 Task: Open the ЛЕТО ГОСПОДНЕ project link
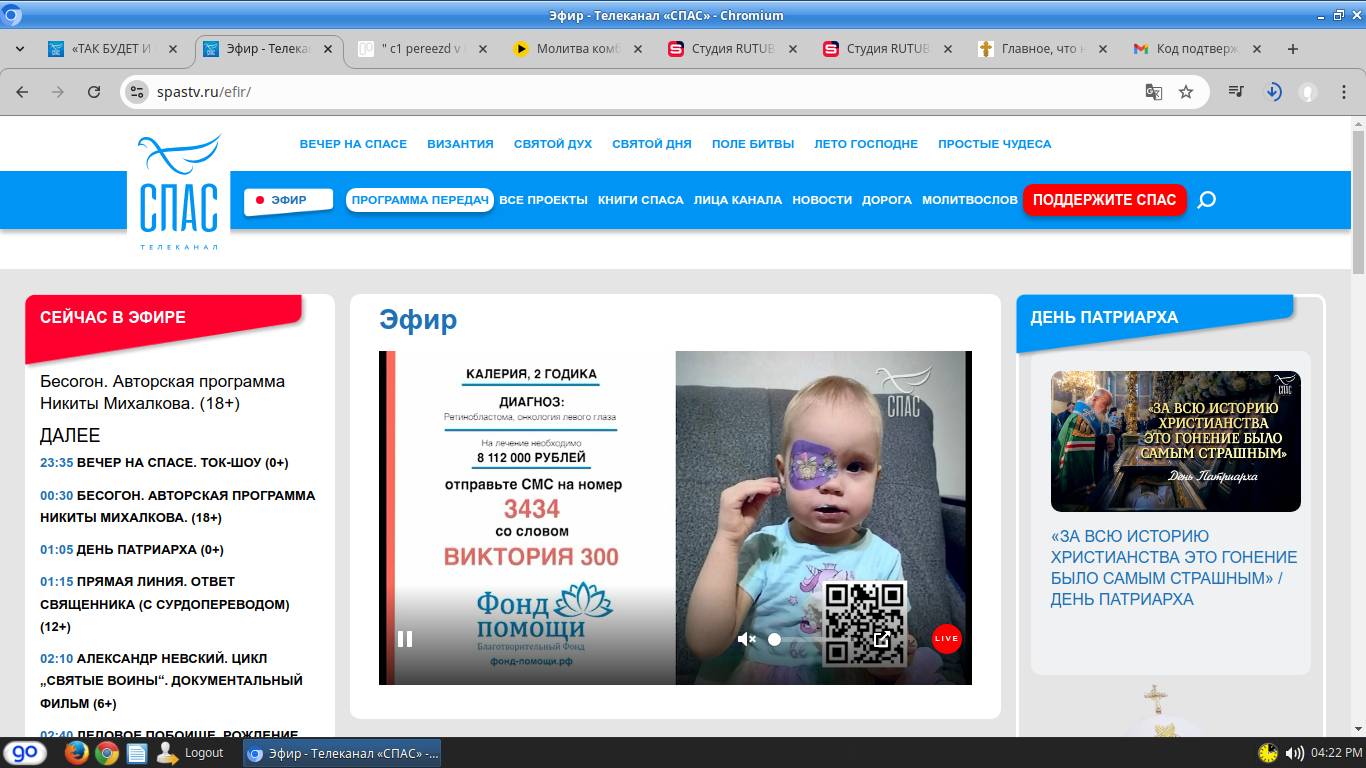click(866, 144)
